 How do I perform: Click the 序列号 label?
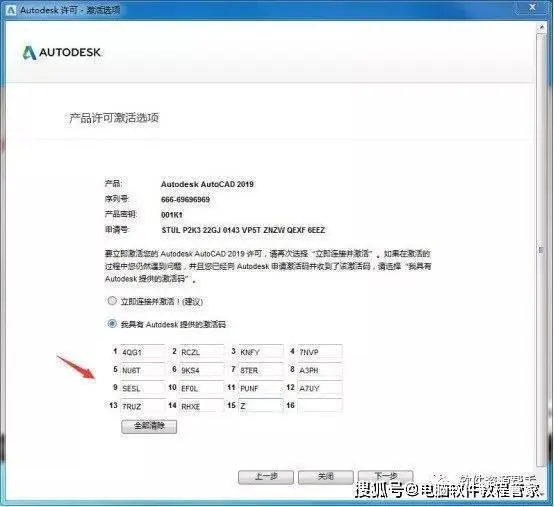point(117,199)
